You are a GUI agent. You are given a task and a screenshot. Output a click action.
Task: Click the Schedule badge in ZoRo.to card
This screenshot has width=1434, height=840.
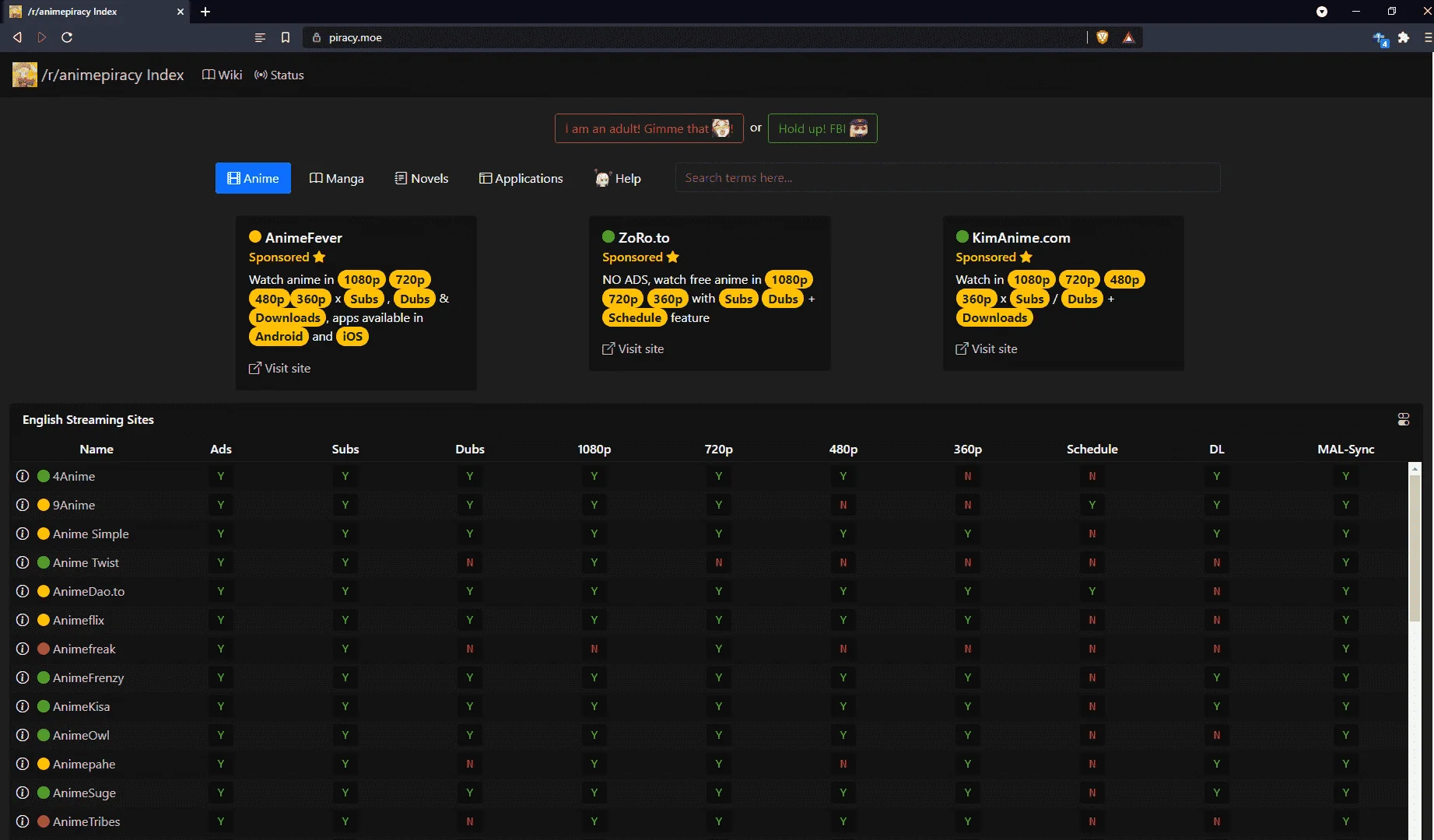tap(635, 317)
